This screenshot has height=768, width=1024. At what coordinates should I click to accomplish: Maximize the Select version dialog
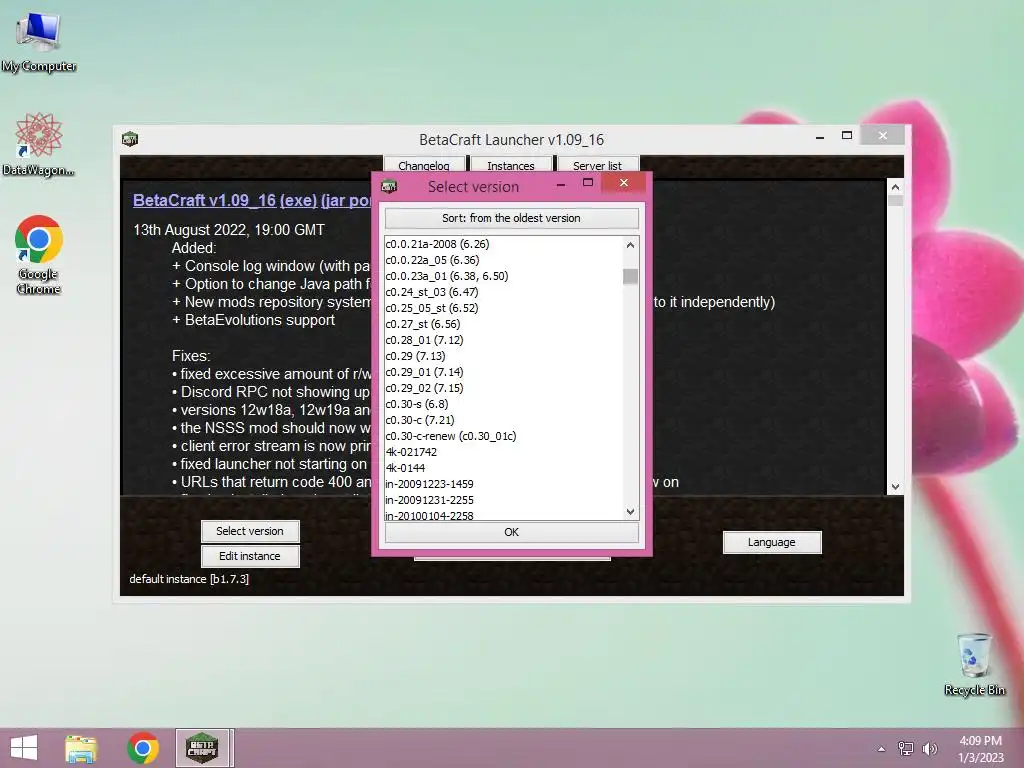588,183
